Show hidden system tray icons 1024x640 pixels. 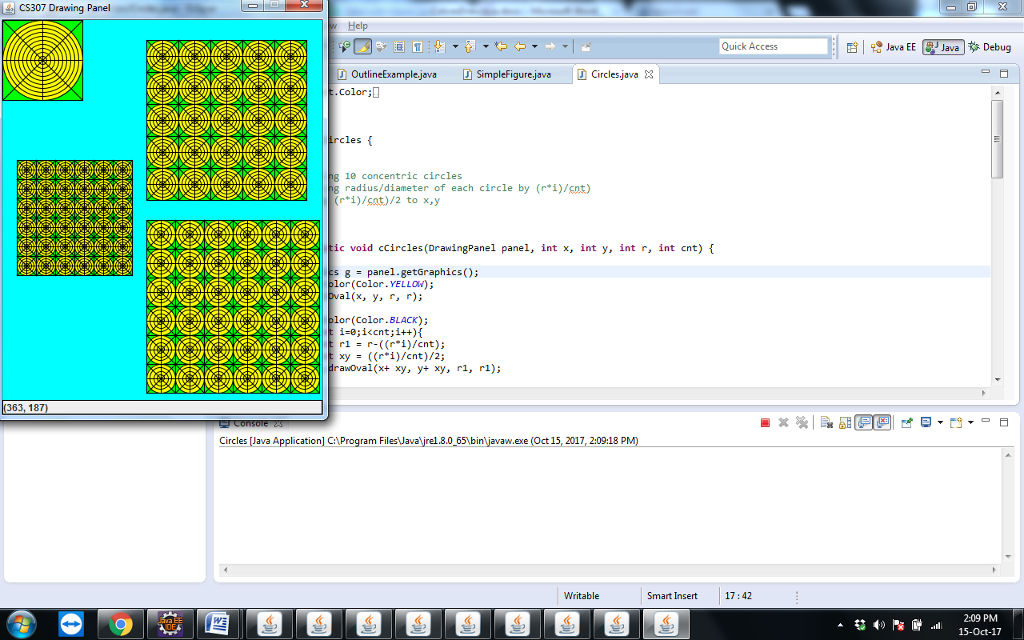pyautogui.click(x=840, y=625)
